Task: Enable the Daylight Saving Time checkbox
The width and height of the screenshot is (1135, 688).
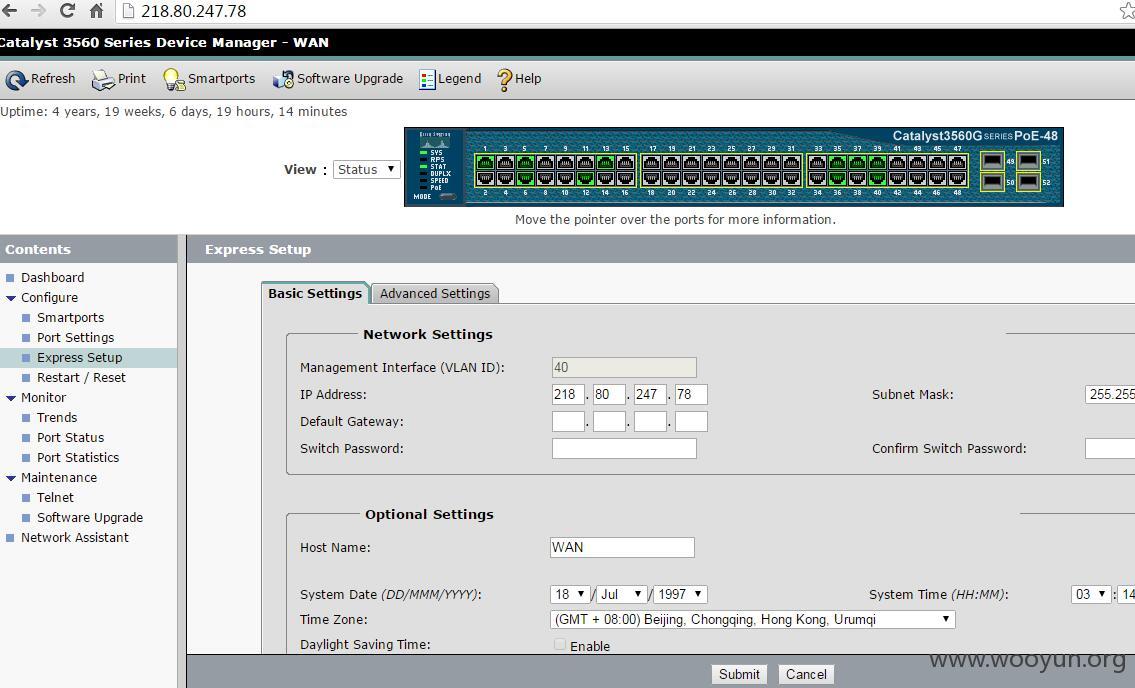Action: (x=560, y=645)
